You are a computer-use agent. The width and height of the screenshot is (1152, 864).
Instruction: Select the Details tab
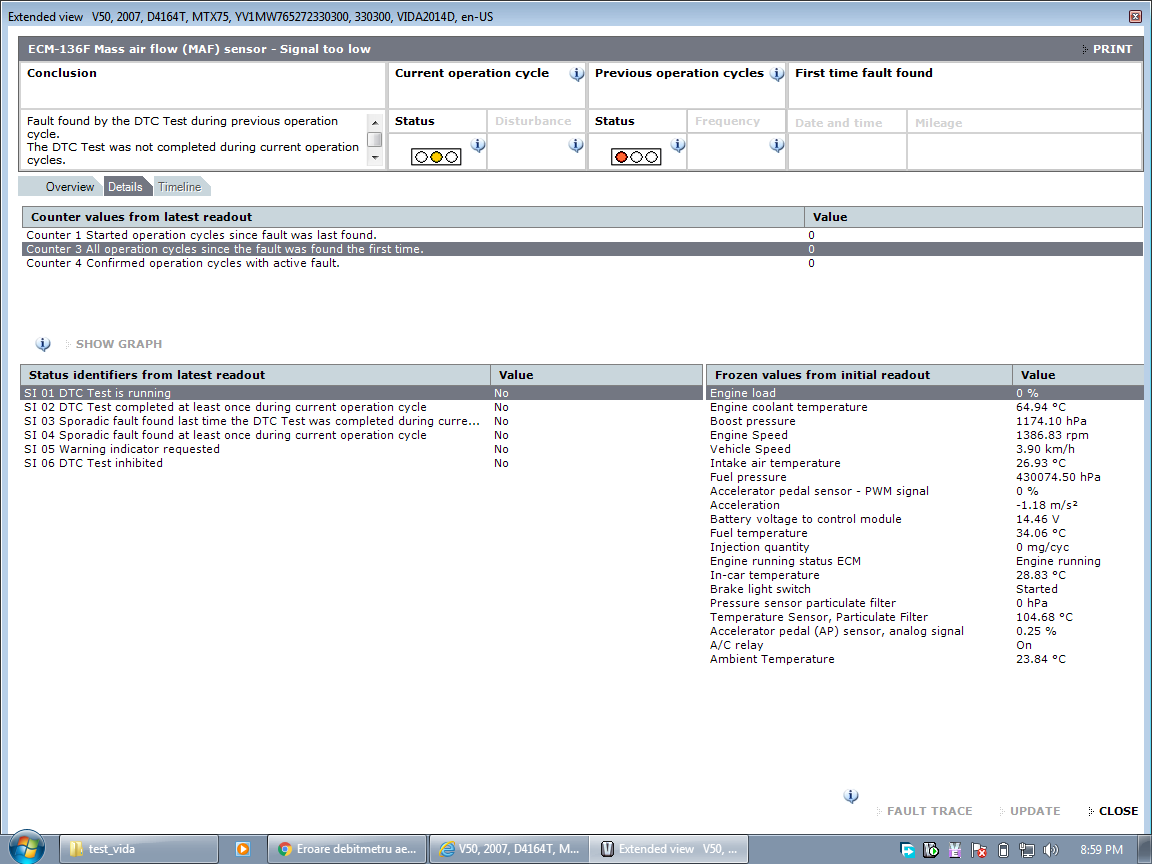(x=125, y=187)
